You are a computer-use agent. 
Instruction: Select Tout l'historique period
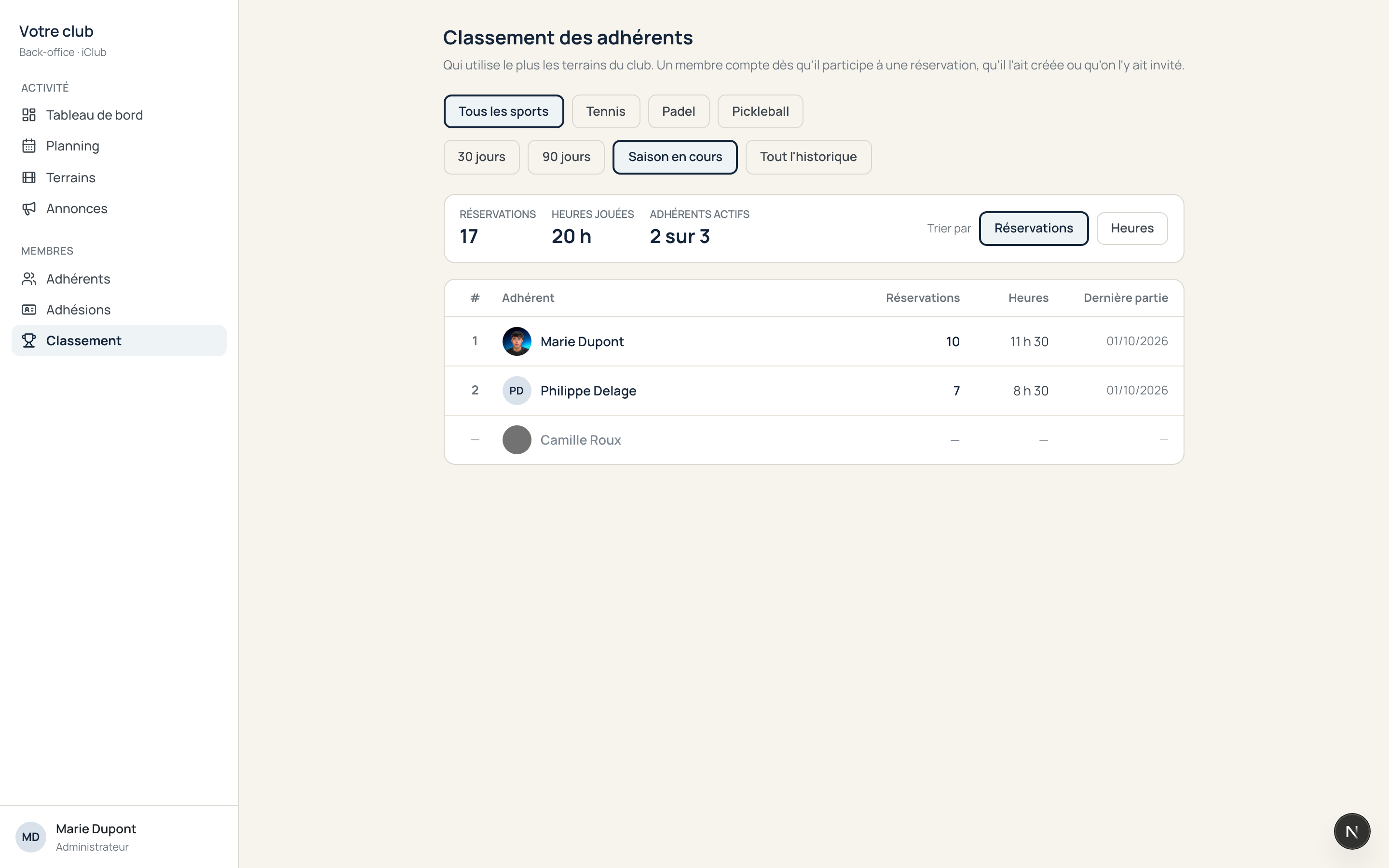click(808, 157)
